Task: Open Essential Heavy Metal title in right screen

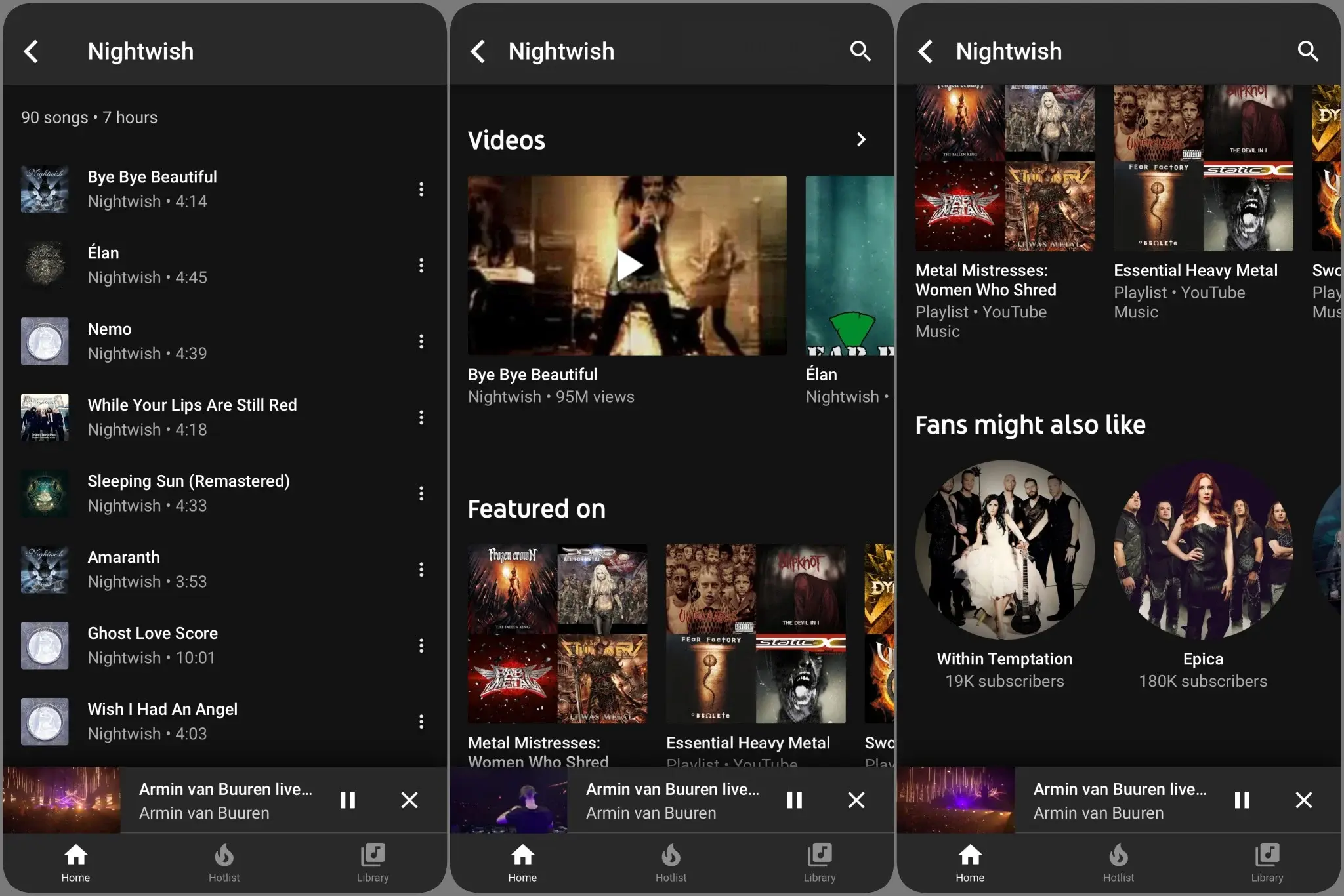Action: tap(1196, 270)
